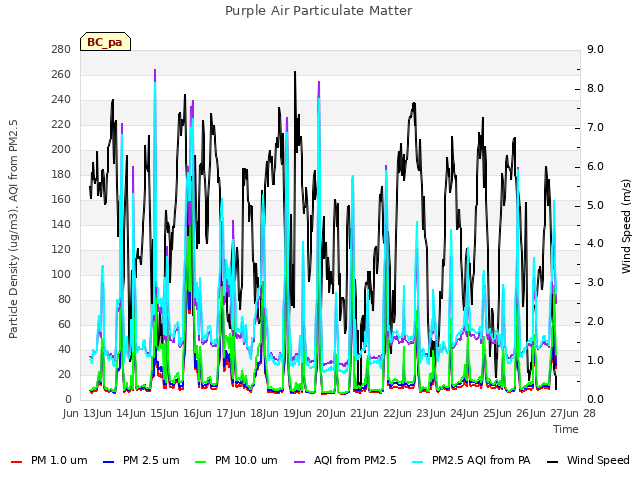Click the purple AQI from PM2.5 legend swatch
Screen dimensions: 640x480
[300, 461]
